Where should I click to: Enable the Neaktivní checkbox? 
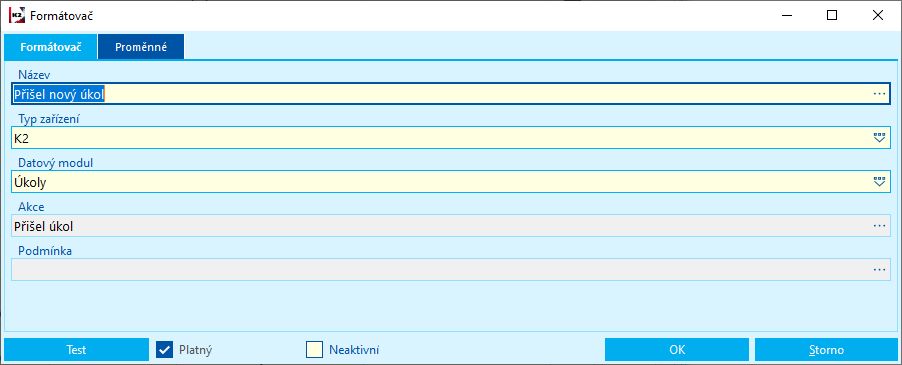(315, 349)
